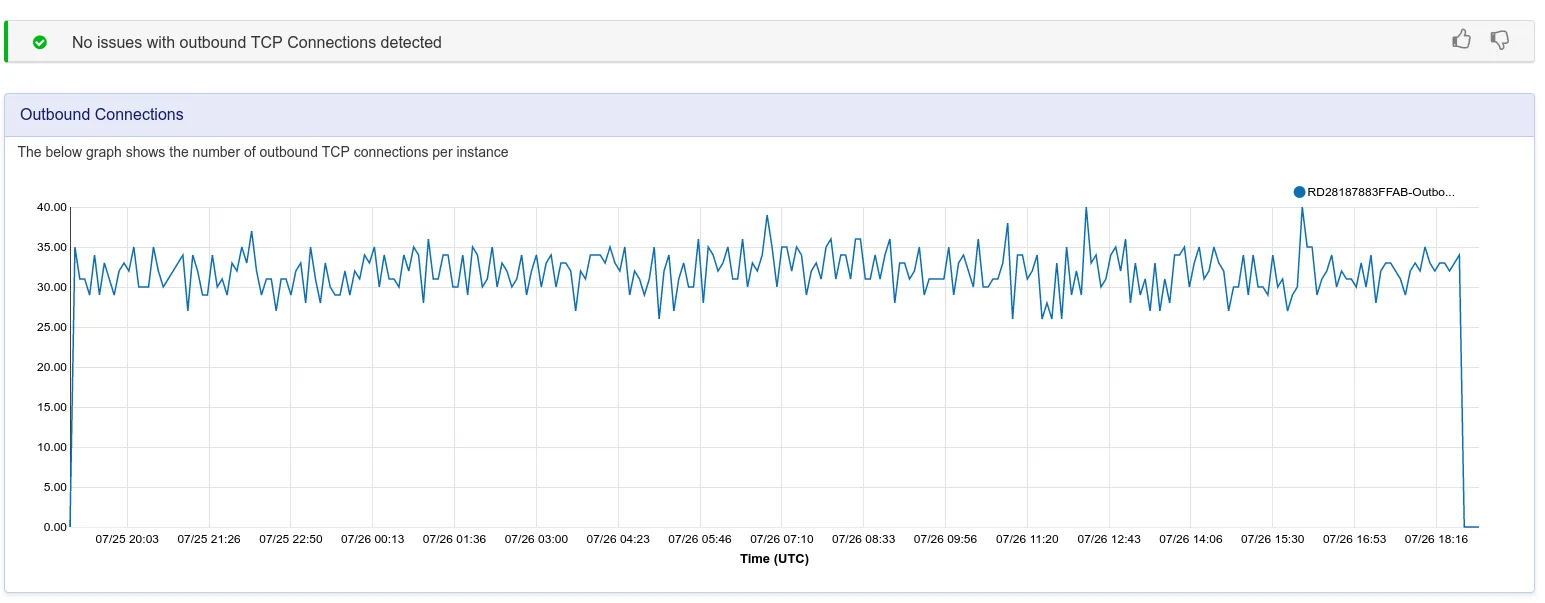Screen dimensions: 1545x603
Task: Click the 20.00 y-axis label
Action: point(51,367)
